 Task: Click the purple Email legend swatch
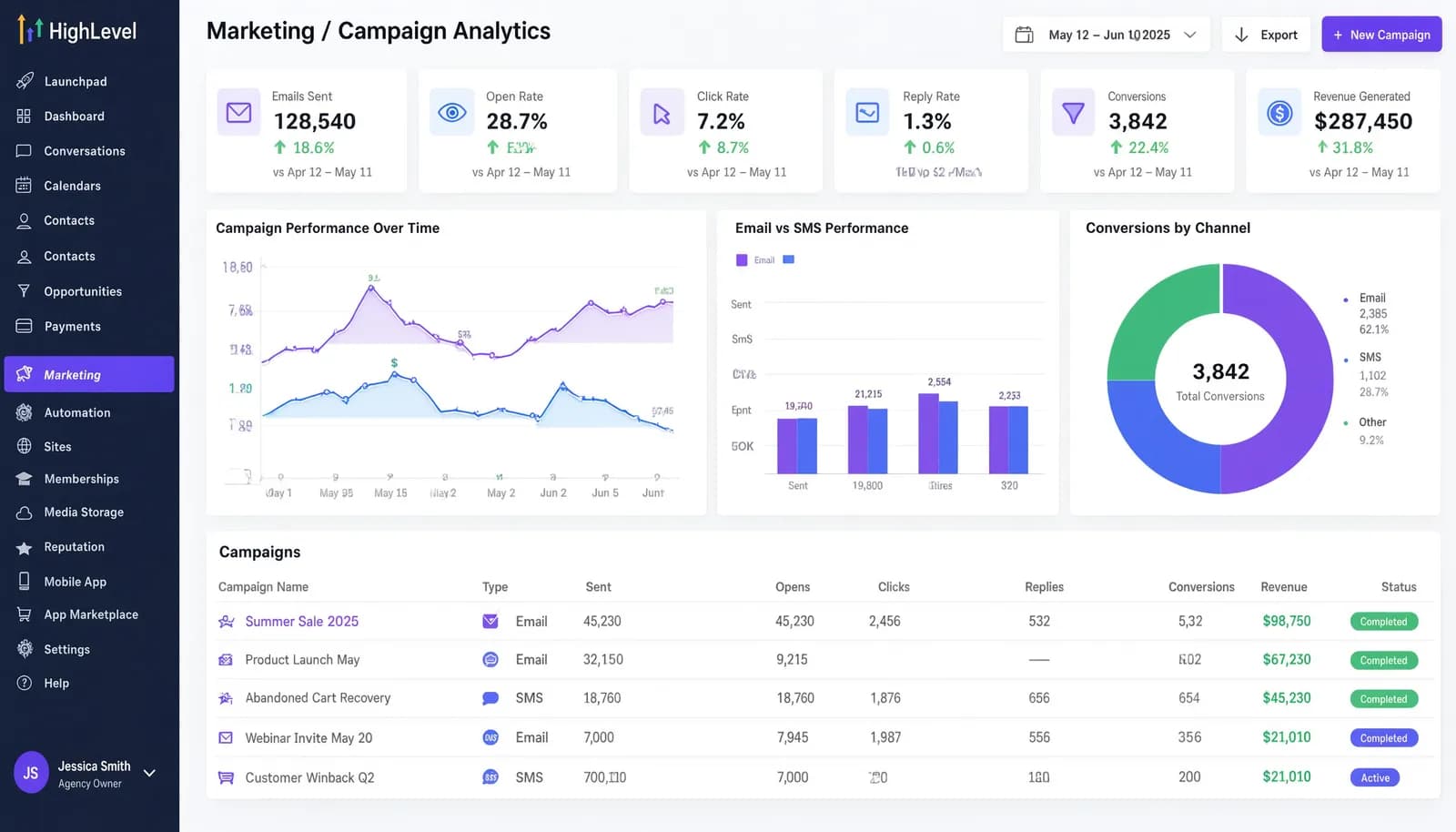742,260
